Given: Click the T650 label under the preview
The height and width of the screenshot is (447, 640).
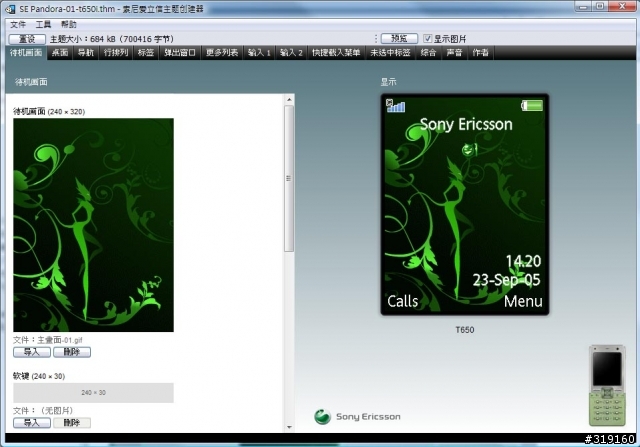Looking at the screenshot, I should (x=465, y=330).
